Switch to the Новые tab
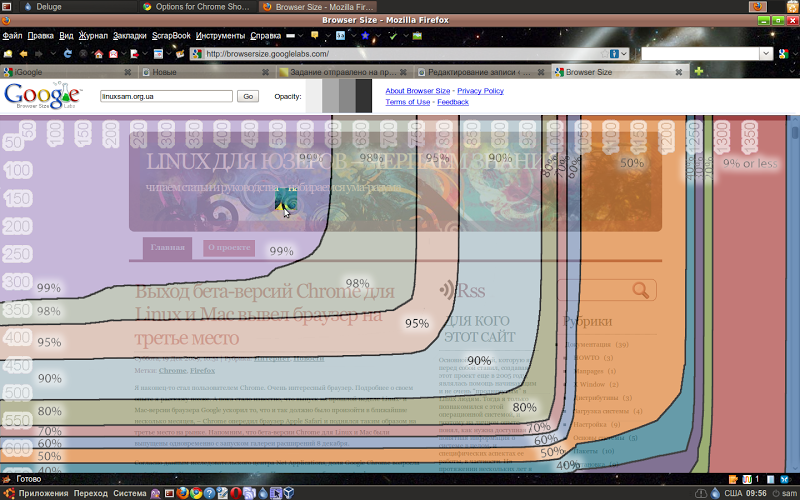The width and height of the screenshot is (800, 500). pyautogui.click(x=207, y=72)
